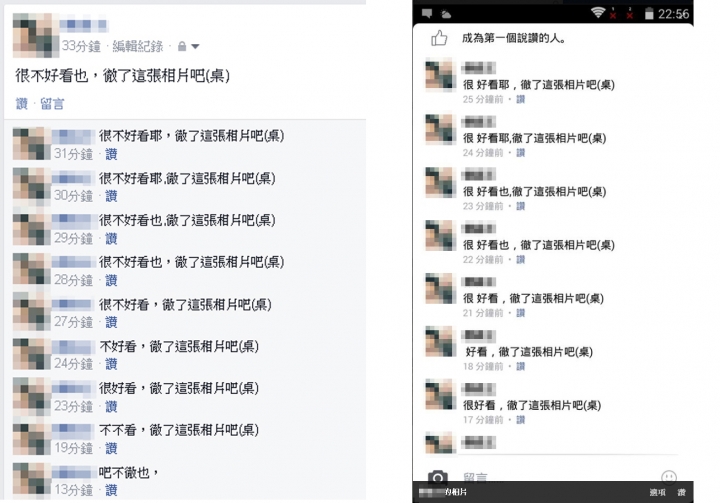Tap the cloud icon in the phone status bar
Image resolution: width=720 pixels, height=503 pixels.
click(x=446, y=14)
